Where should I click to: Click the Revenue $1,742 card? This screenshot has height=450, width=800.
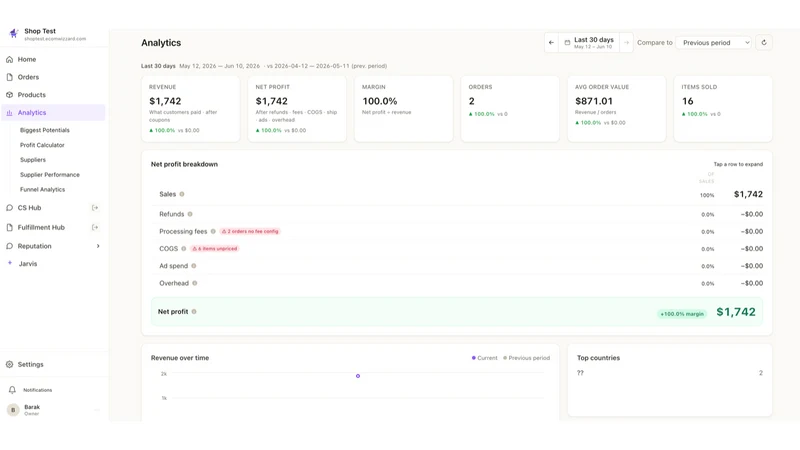[190, 109]
